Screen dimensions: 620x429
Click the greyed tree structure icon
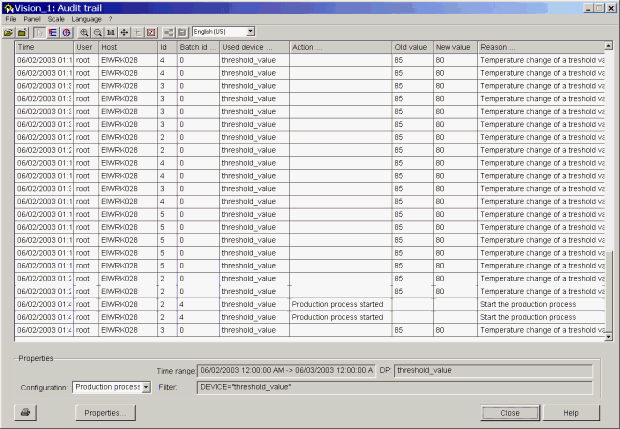pyautogui.click(x=169, y=32)
